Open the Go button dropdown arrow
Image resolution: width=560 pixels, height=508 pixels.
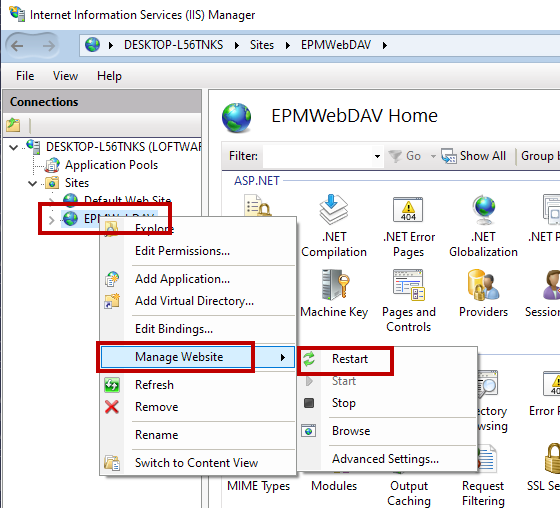pos(433,156)
